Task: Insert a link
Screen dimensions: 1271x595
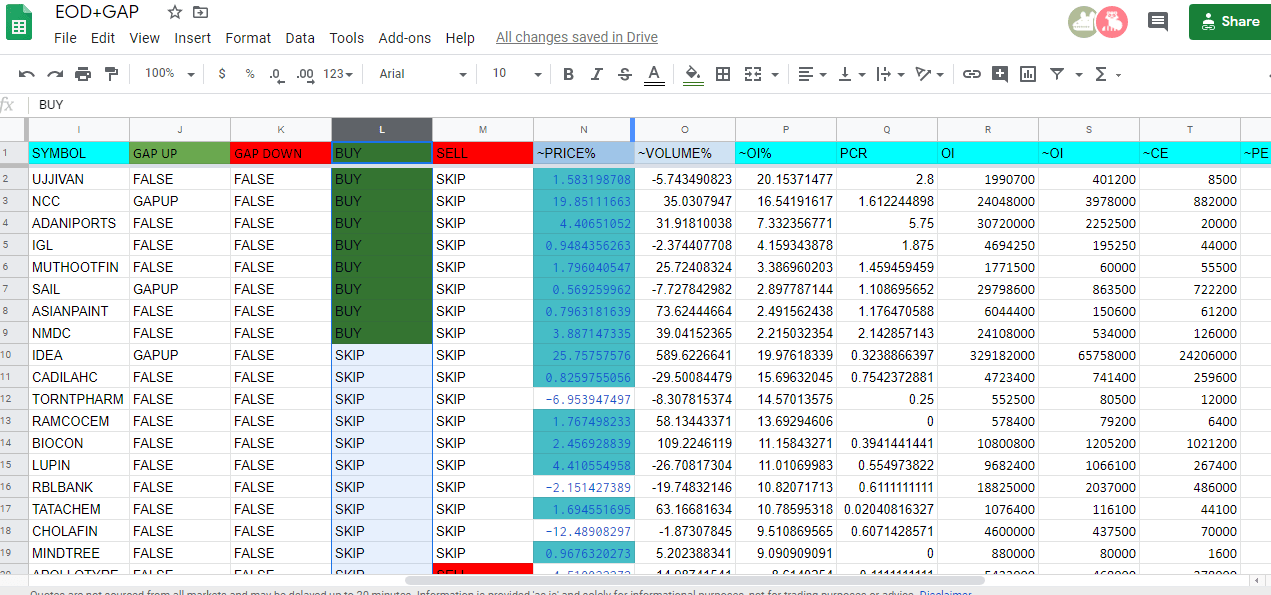Action: click(971, 74)
